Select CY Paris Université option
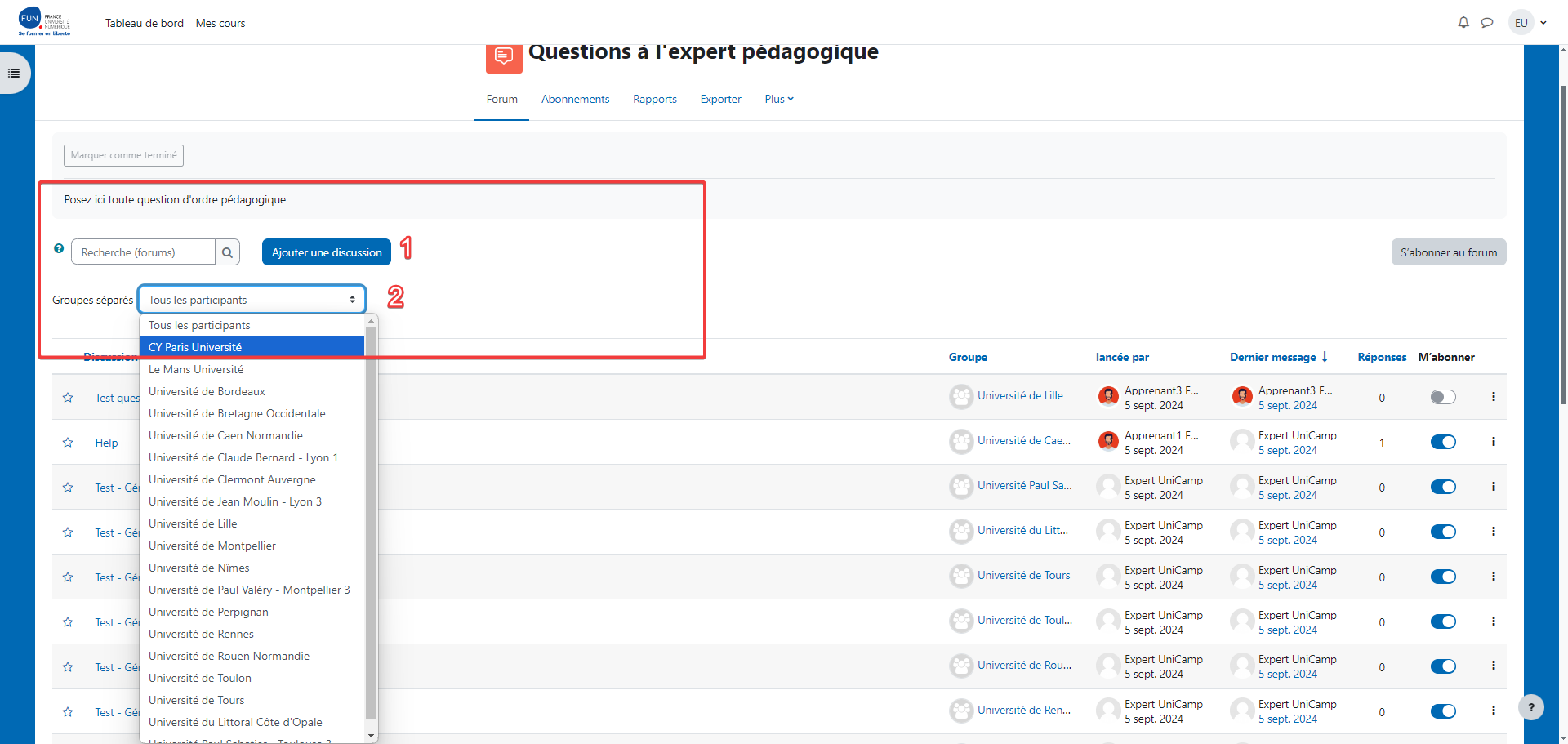 coord(252,347)
